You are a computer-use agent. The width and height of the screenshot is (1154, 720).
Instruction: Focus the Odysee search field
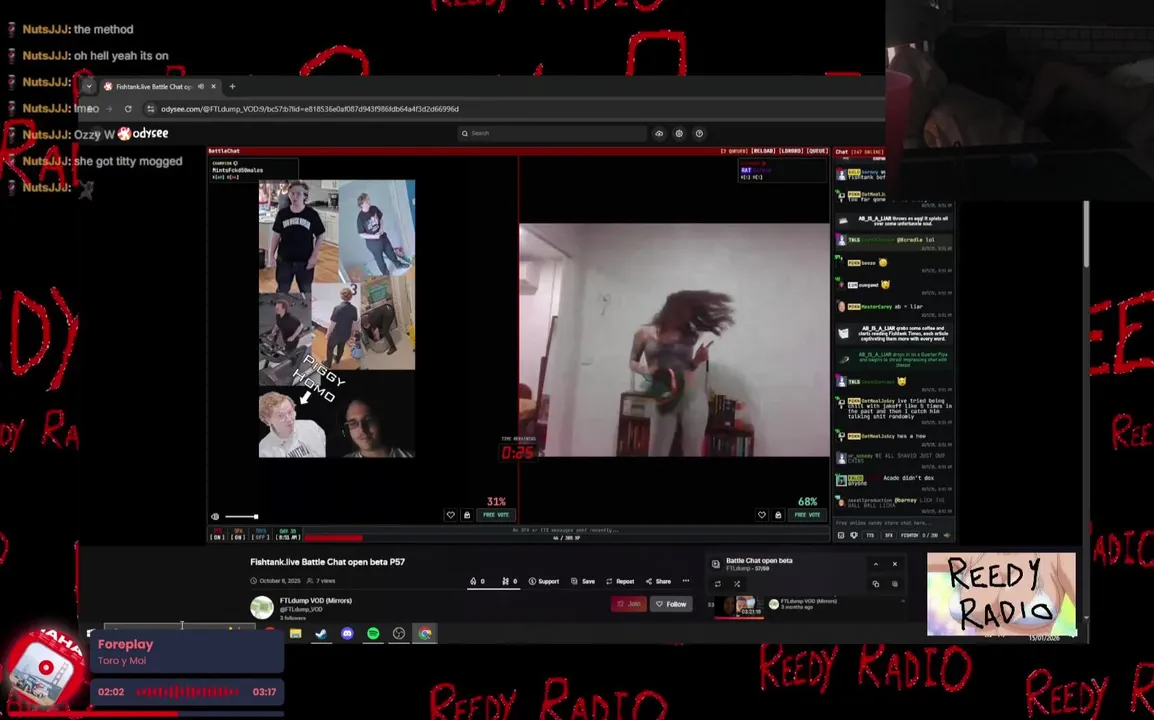(552, 133)
